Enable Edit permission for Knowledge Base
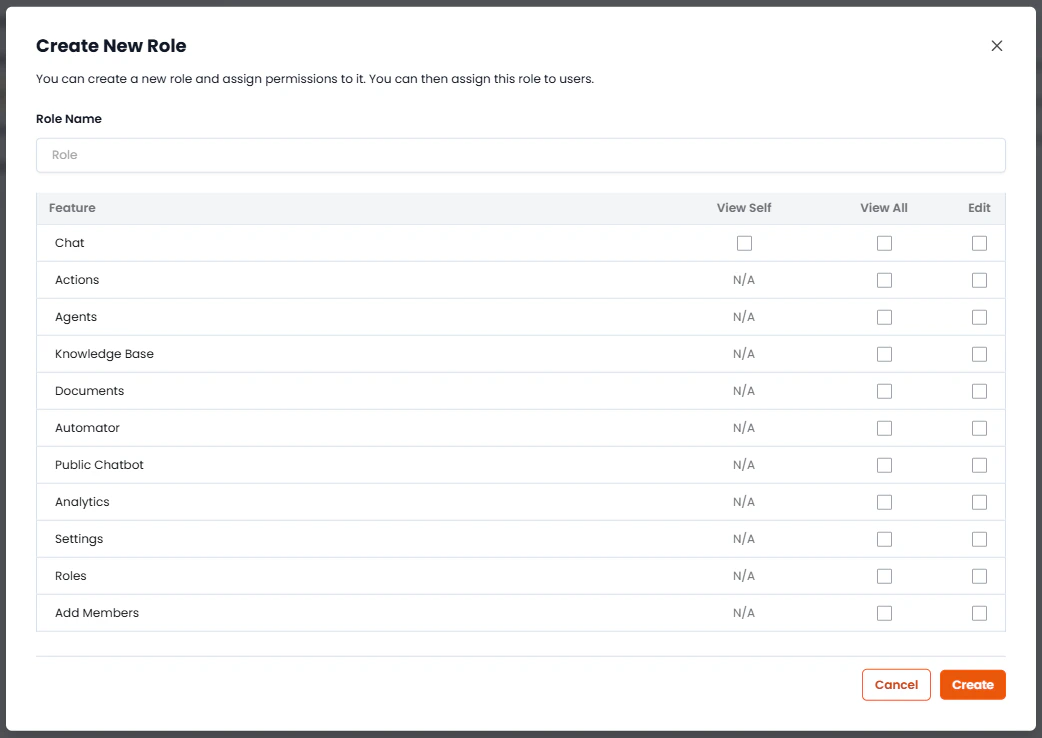The height and width of the screenshot is (738, 1042). (x=979, y=354)
